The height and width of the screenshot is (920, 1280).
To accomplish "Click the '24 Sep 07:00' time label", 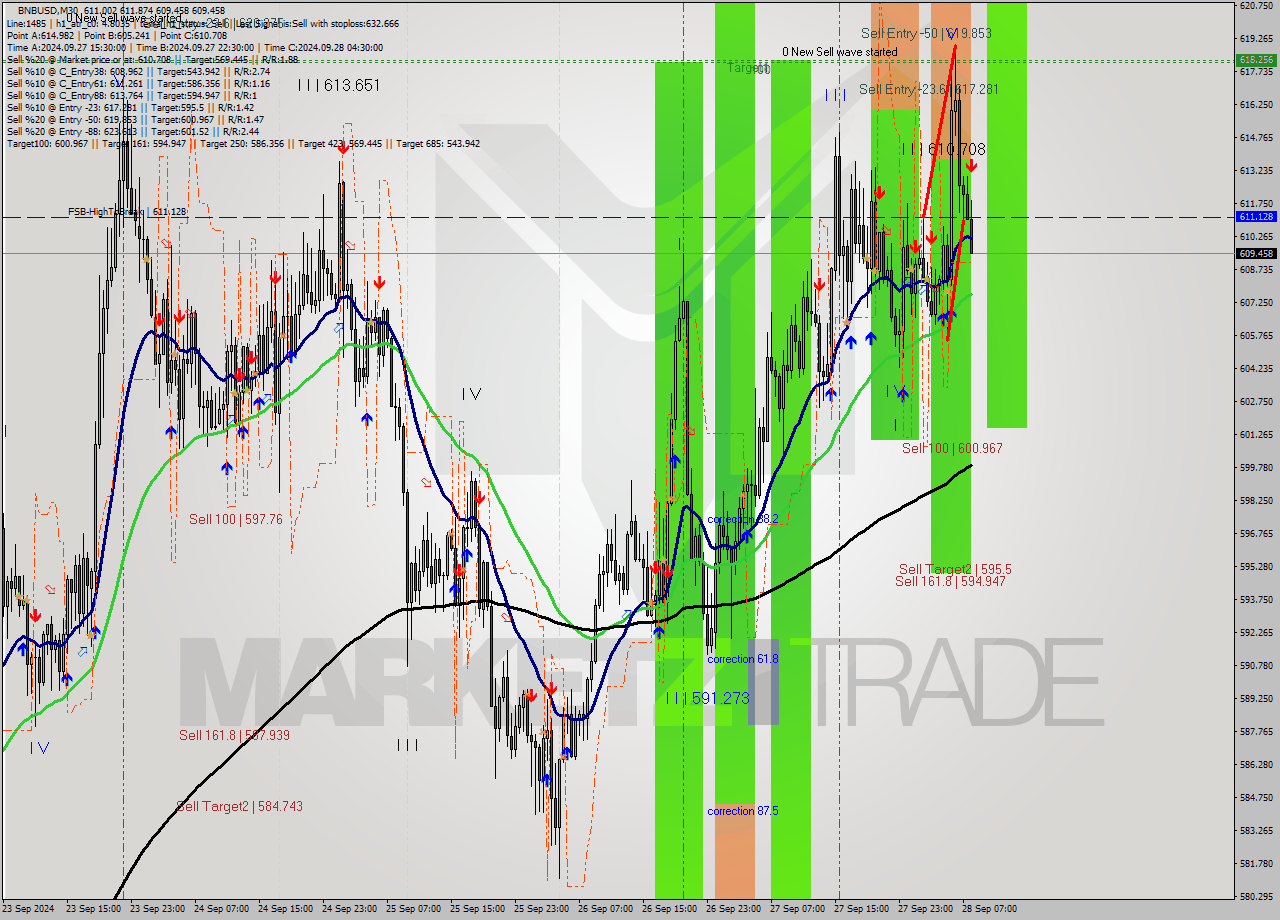I will point(221,909).
